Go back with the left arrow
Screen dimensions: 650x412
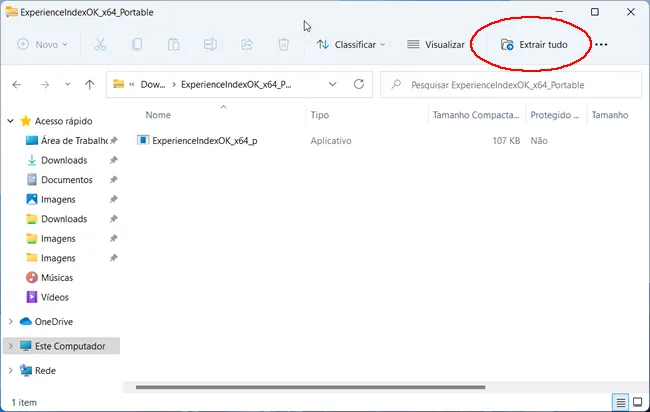point(17,85)
